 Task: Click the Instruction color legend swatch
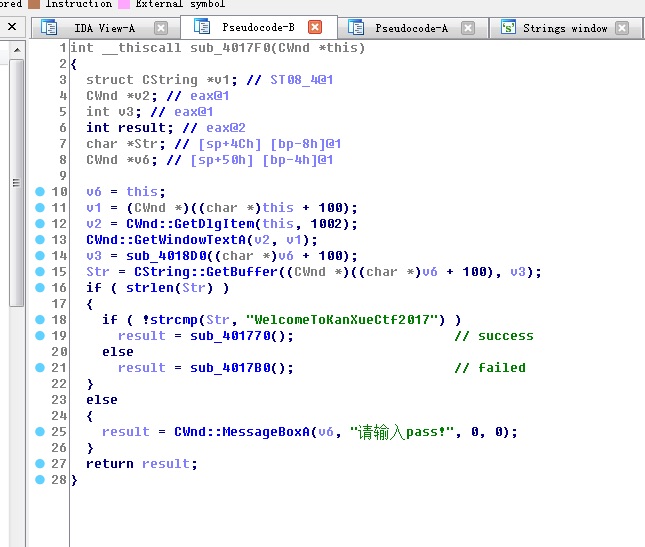coord(34,4)
